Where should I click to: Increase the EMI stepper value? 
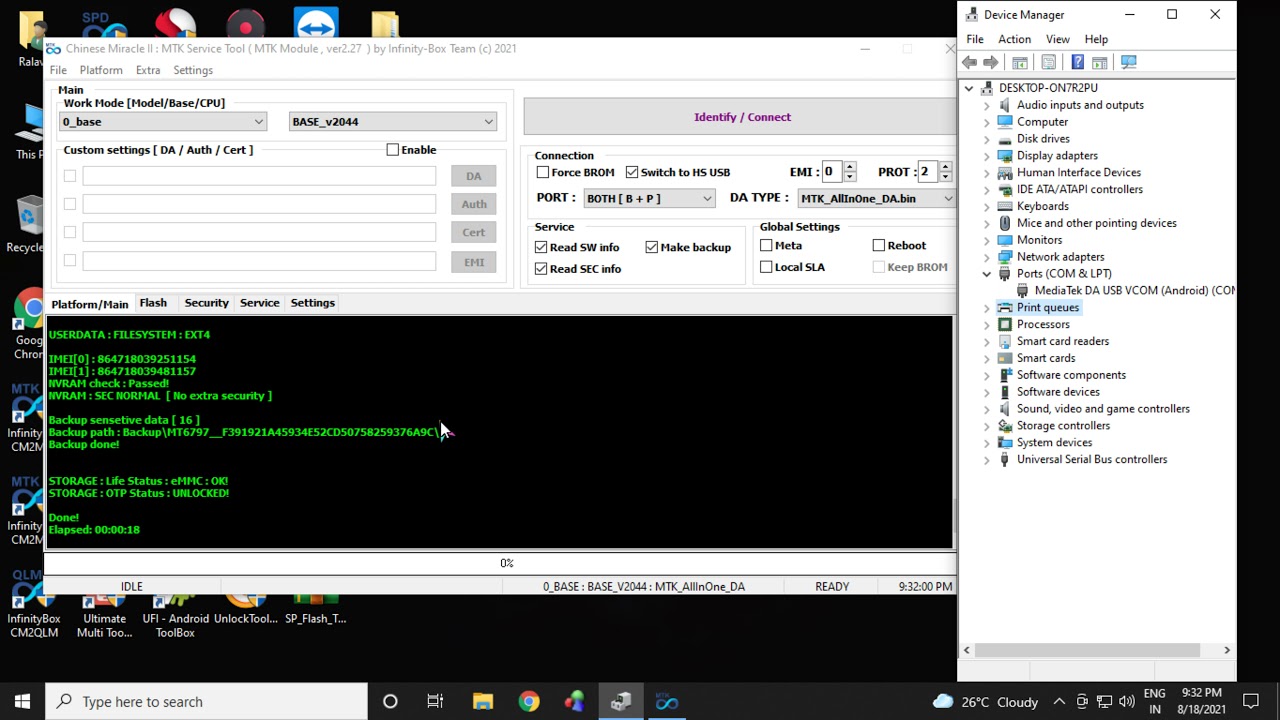coord(849,167)
